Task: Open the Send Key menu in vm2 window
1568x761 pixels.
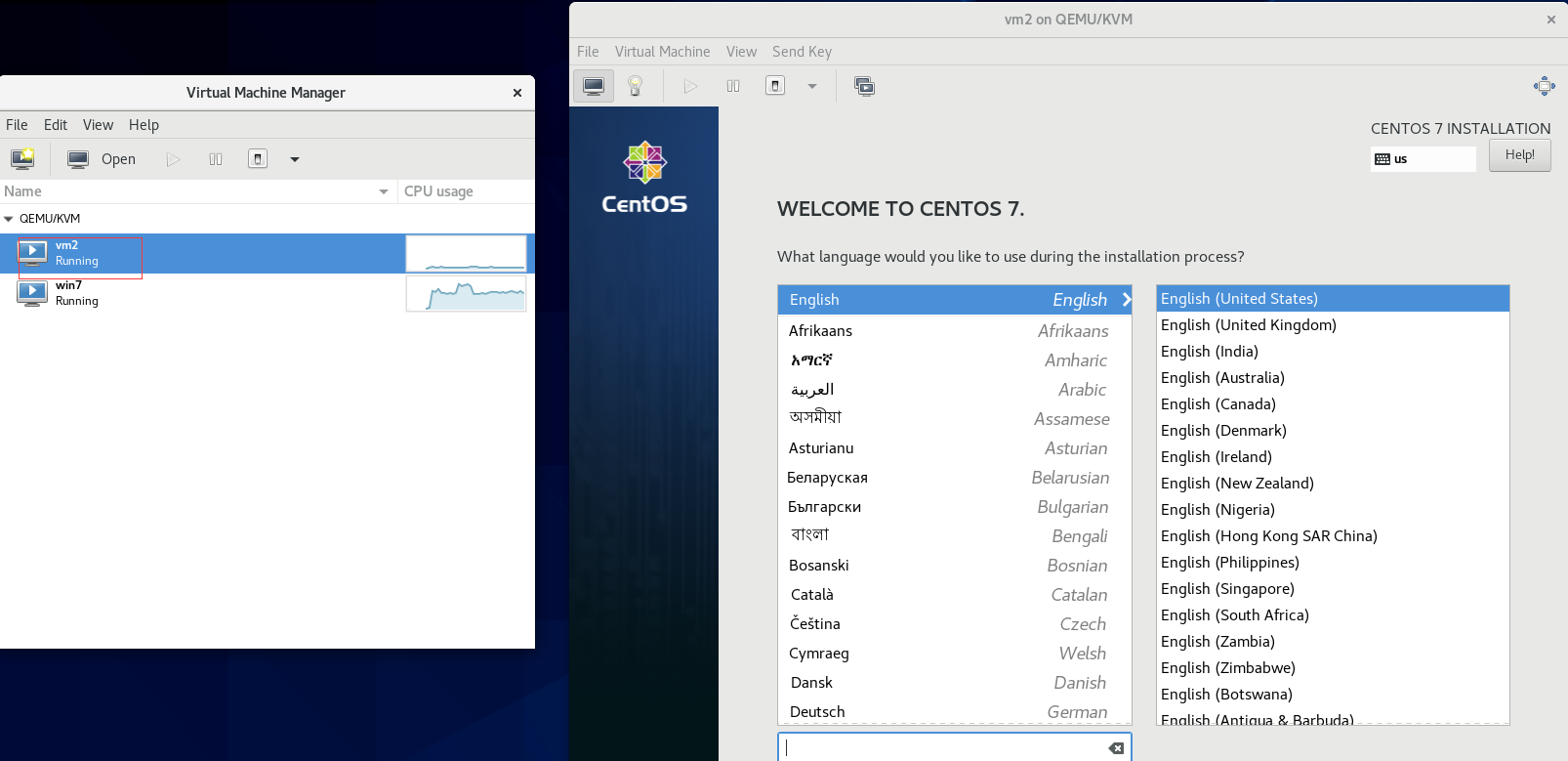Action: pyautogui.click(x=802, y=52)
